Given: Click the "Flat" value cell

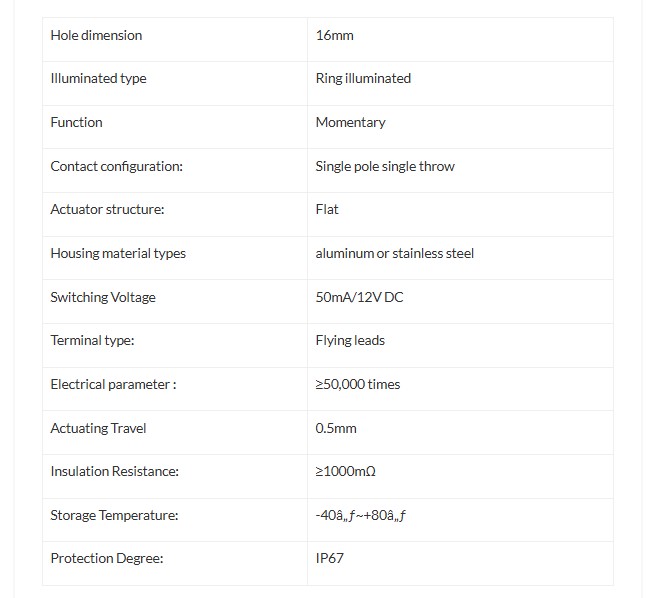Looking at the screenshot, I should click(327, 209).
